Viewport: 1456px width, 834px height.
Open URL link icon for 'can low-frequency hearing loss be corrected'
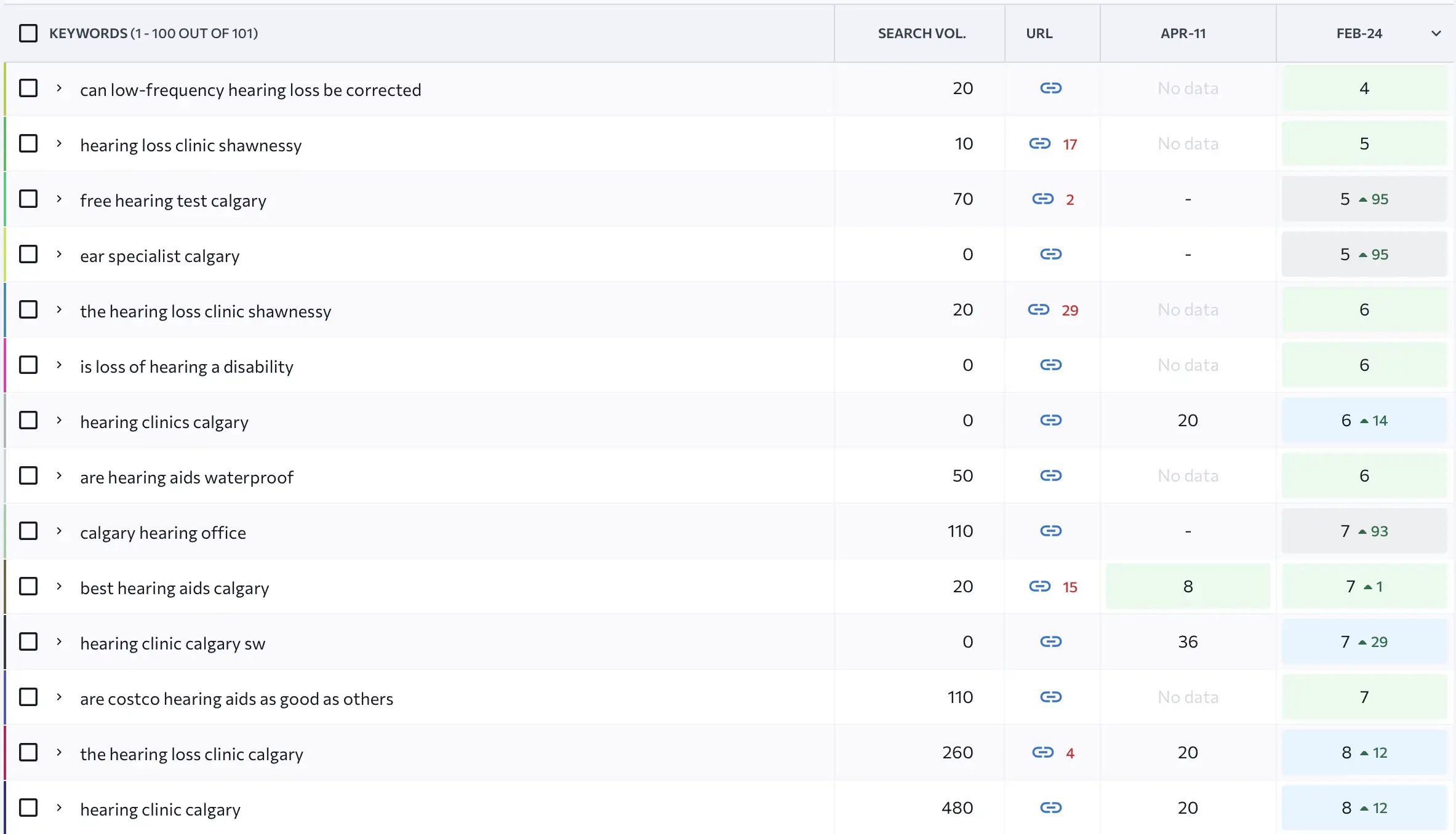(x=1050, y=89)
